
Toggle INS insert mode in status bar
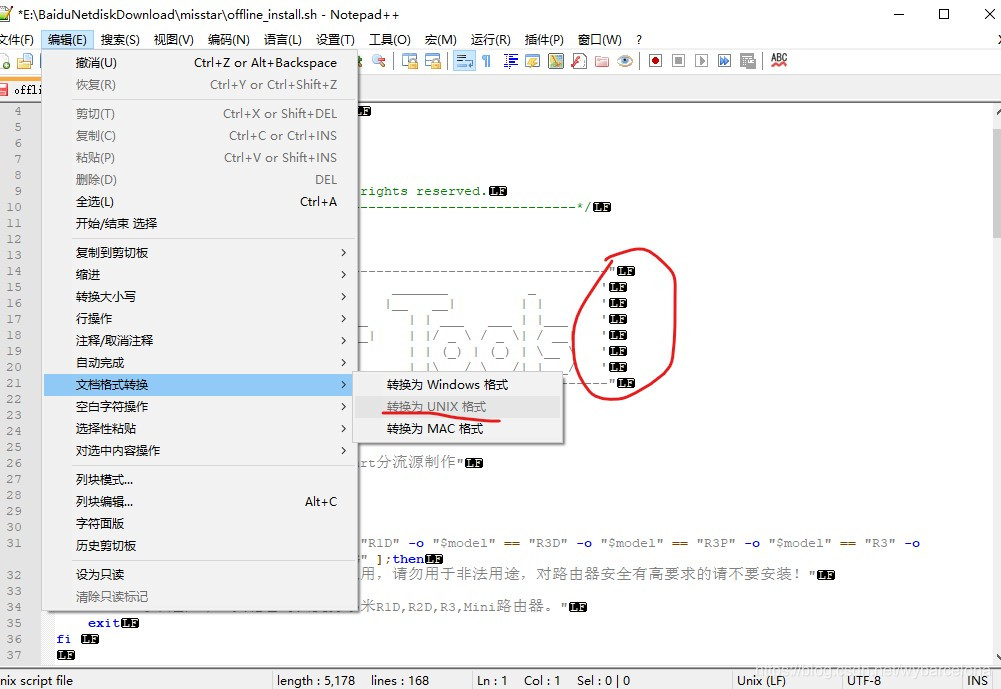pos(977,681)
